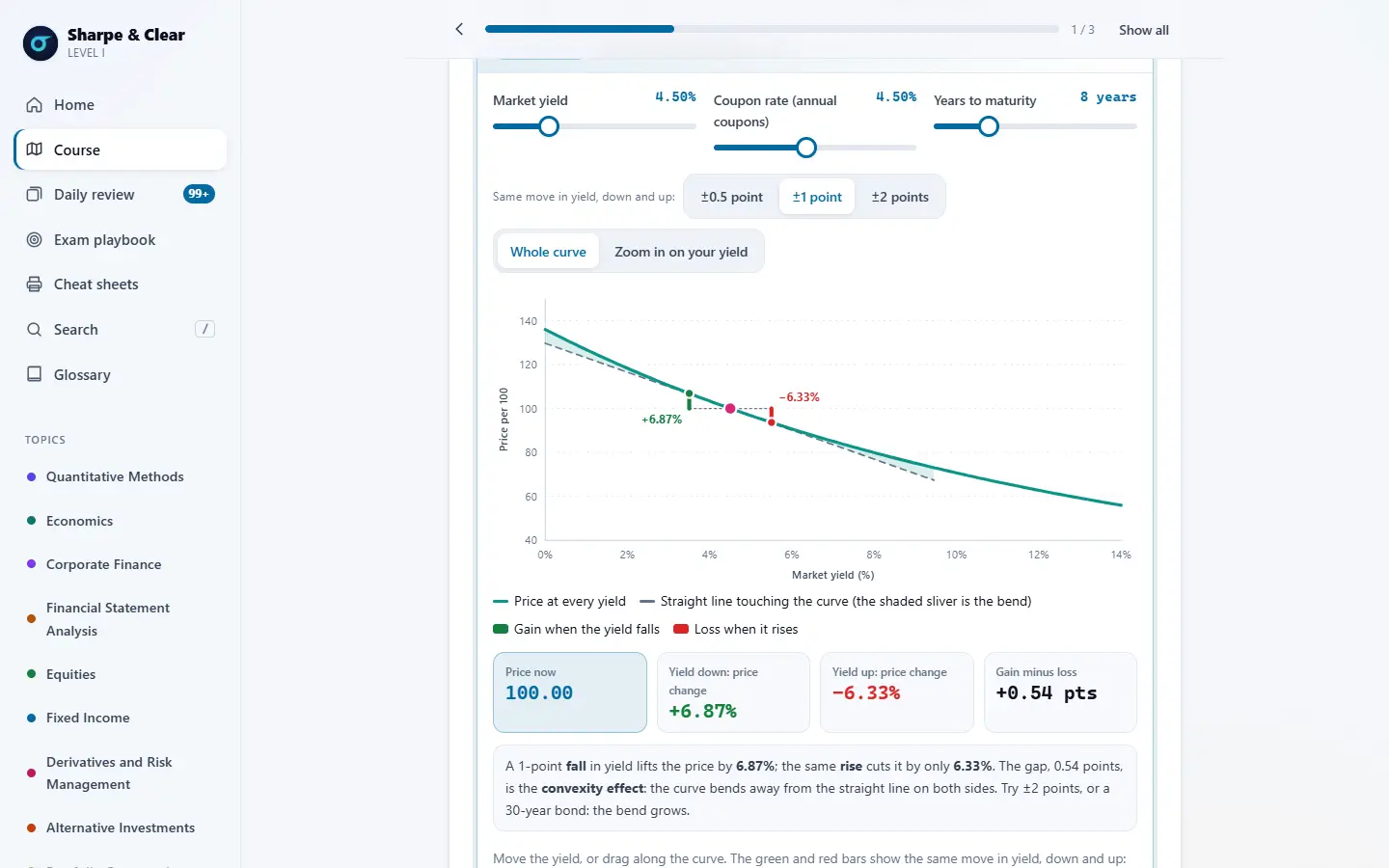Click the Glossary book icon

pos(35,374)
